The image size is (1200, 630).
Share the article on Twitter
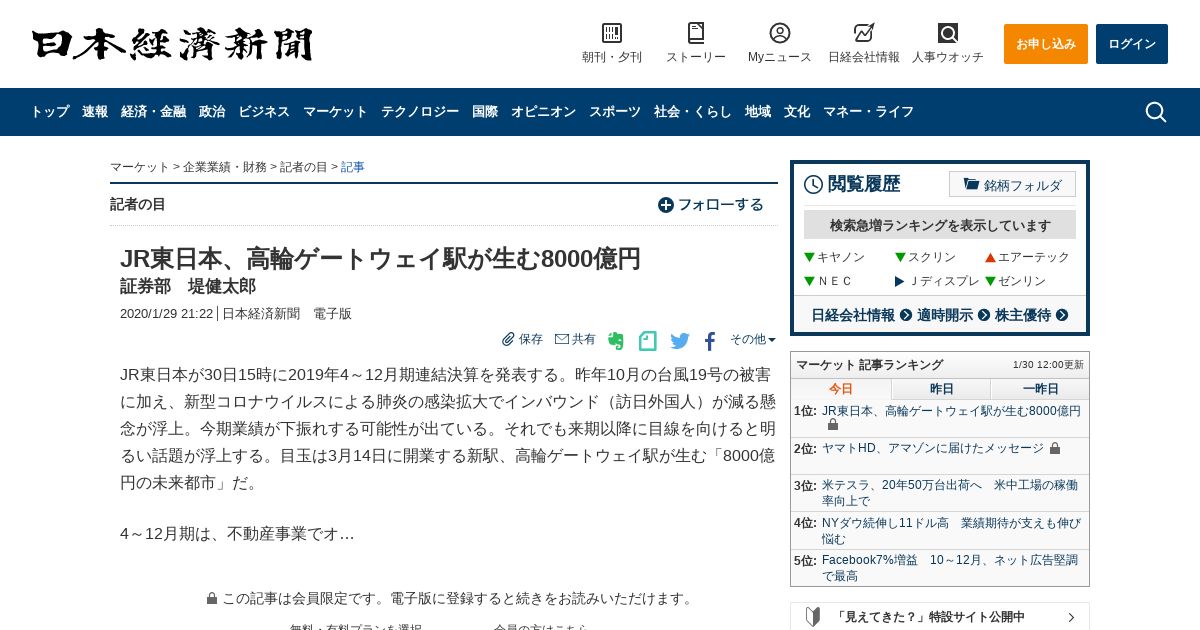click(x=680, y=341)
